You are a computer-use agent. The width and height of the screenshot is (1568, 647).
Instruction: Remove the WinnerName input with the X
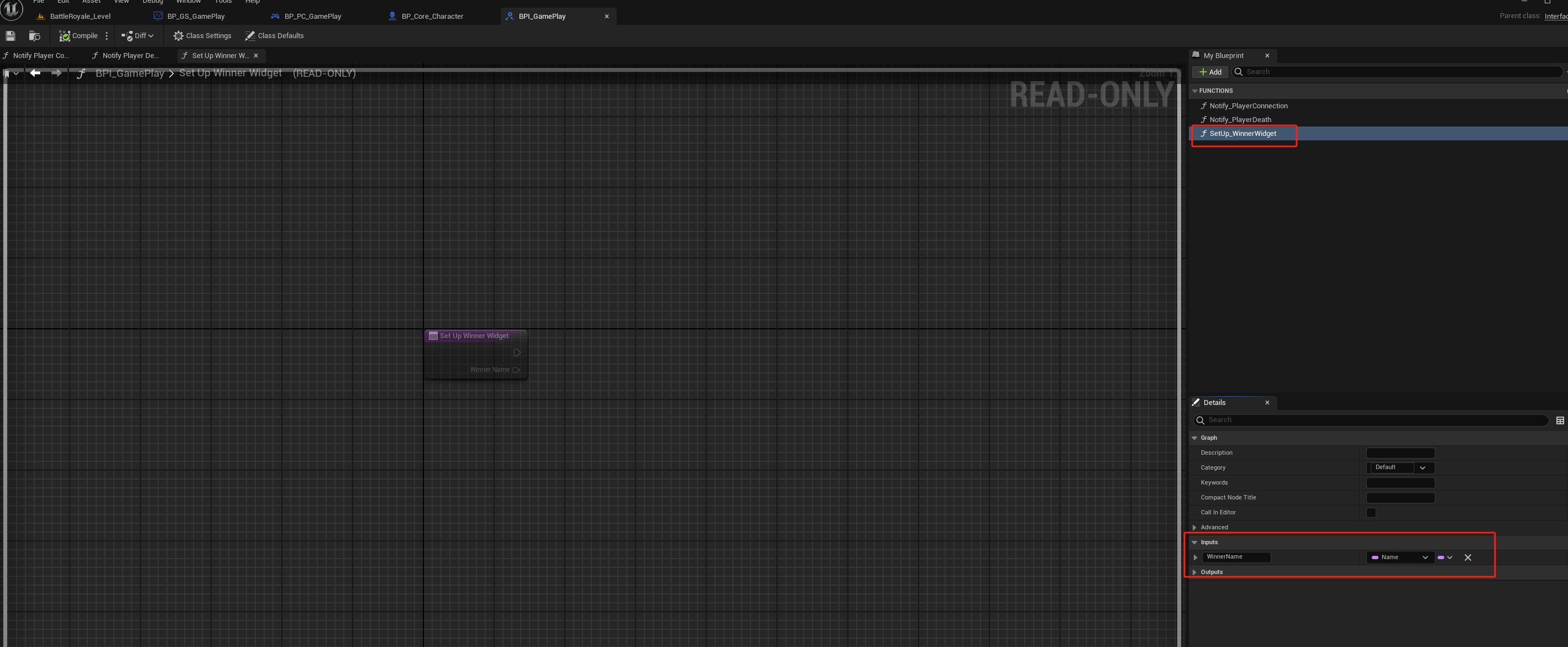[x=1467, y=557]
